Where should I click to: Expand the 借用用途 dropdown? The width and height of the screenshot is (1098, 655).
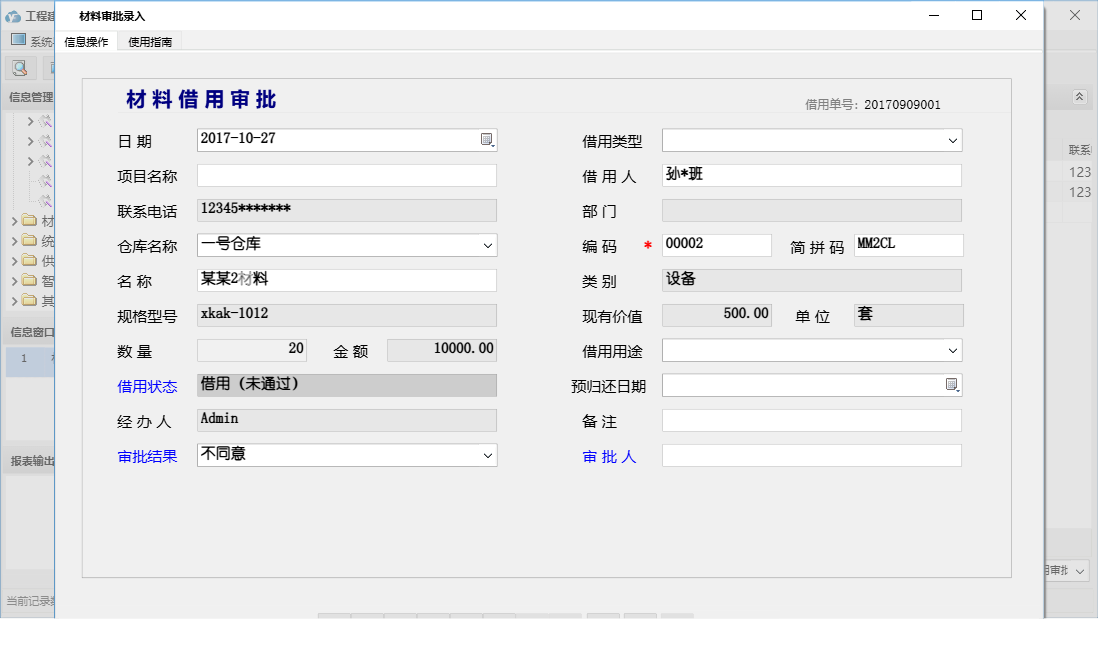pos(952,351)
